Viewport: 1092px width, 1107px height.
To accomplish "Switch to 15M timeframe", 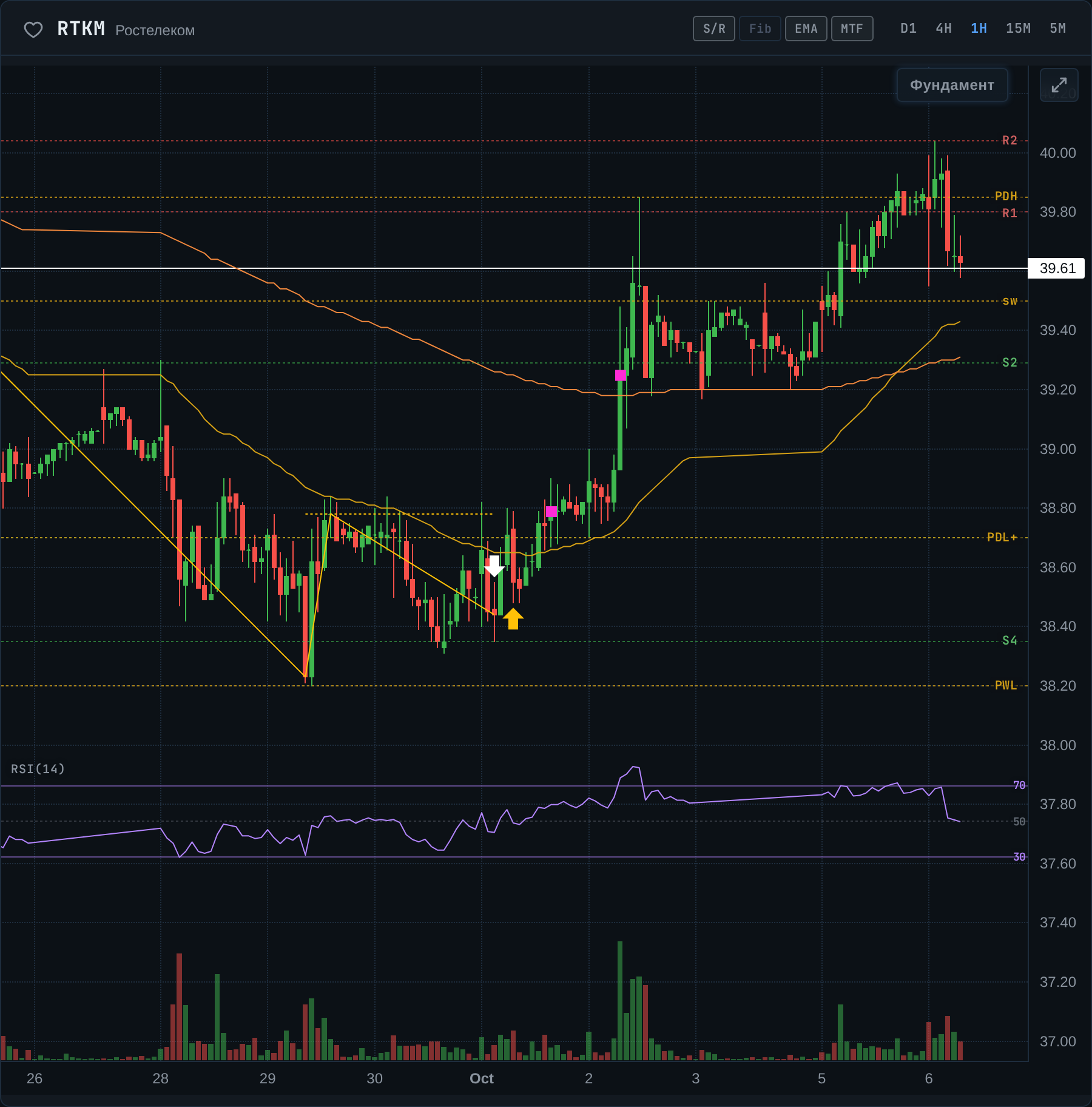I will pyautogui.click(x=1018, y=29).
